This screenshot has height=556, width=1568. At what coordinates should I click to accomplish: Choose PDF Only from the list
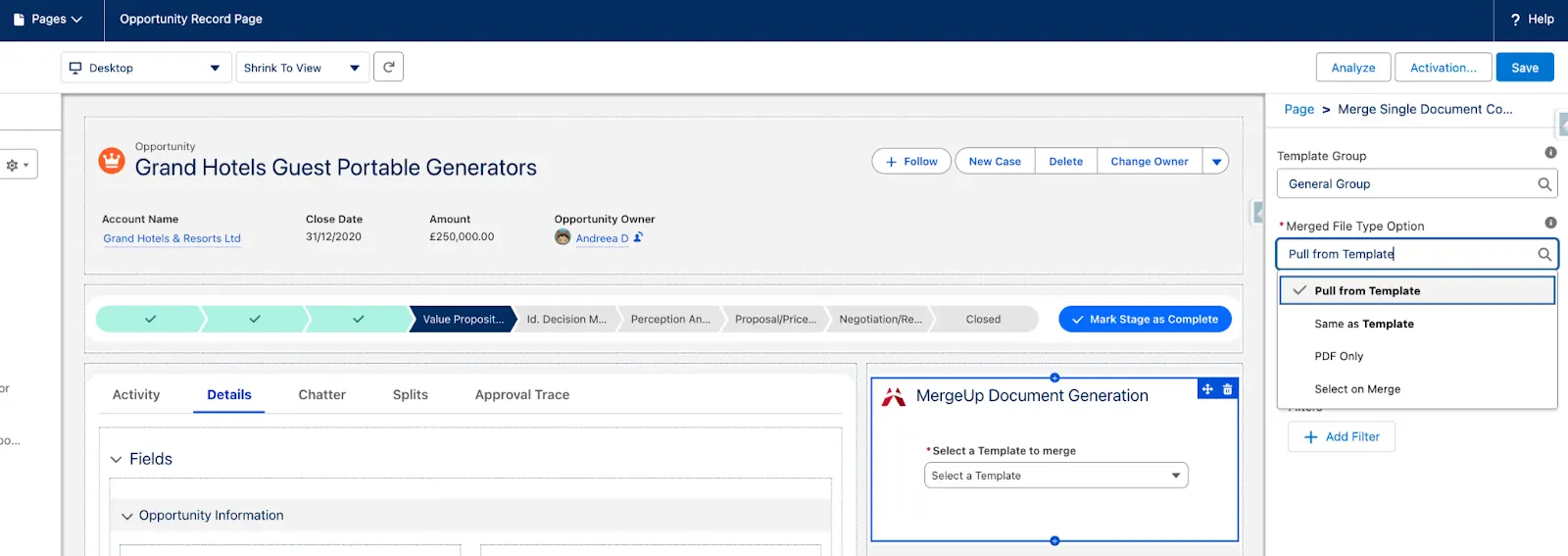pos(1339,356)
